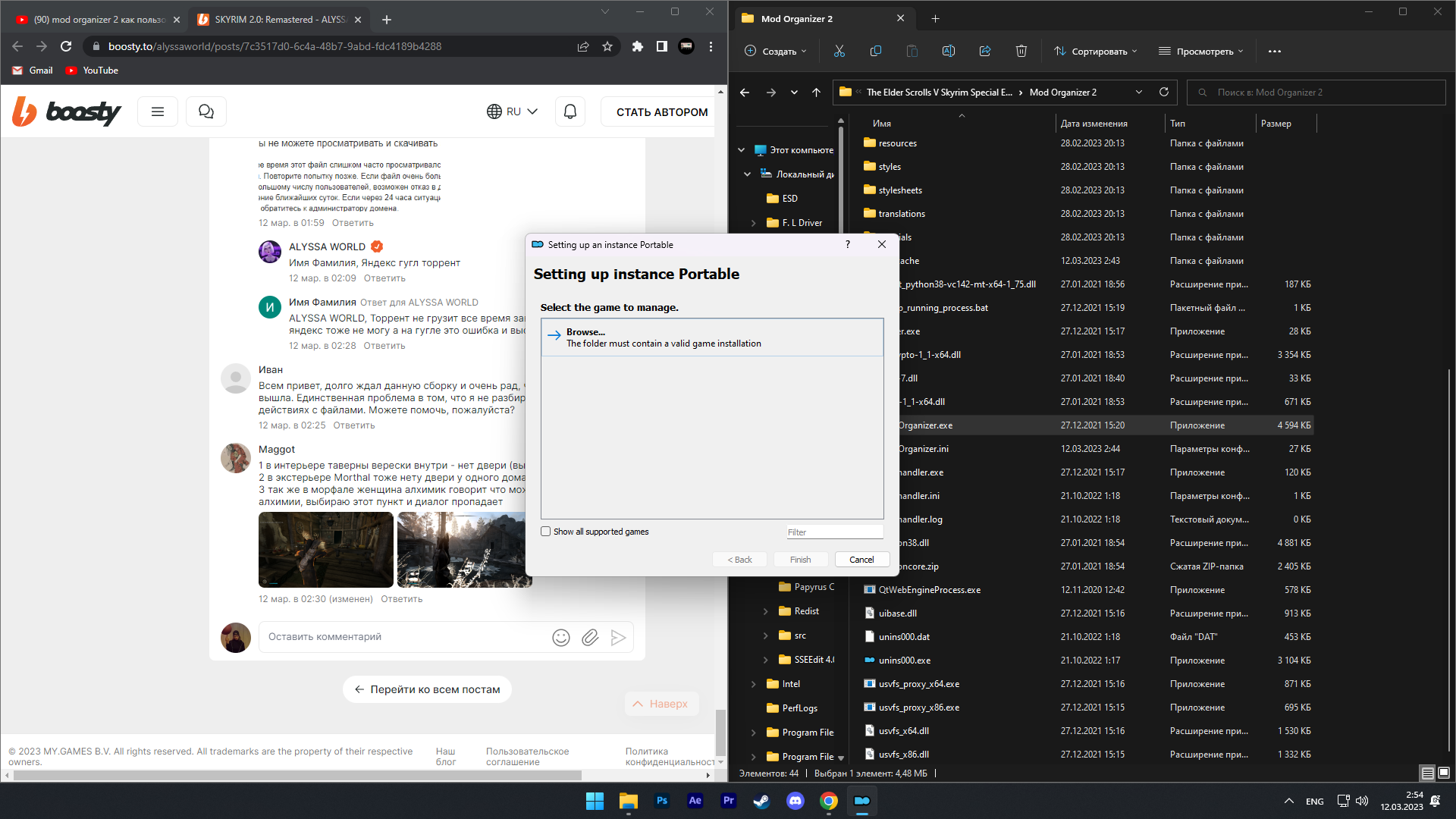This screenshot has width=1456, height=819.
Task: Attach file with paperclip icon
Action: (589, 637)
